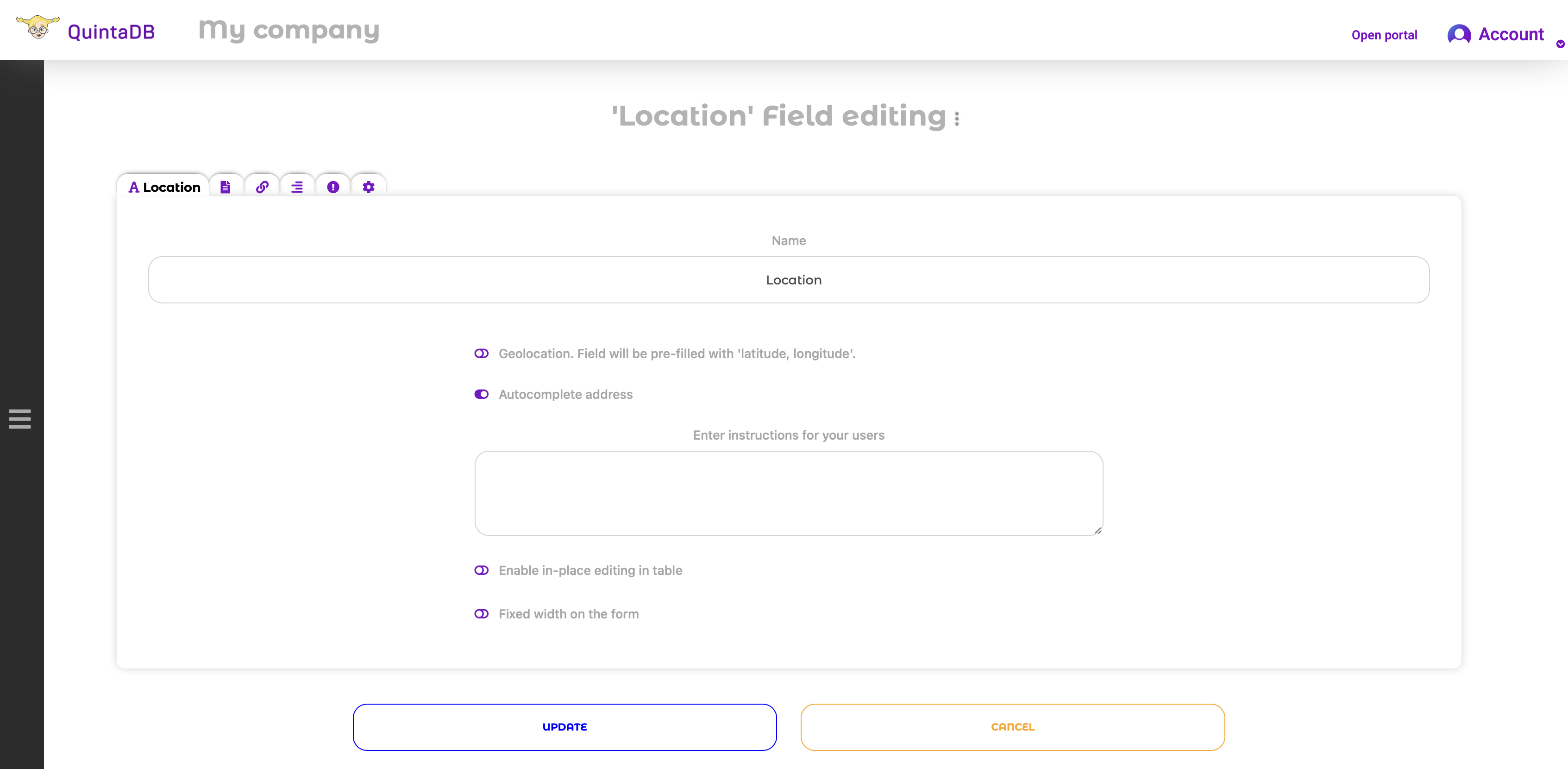Enable the Geolocation toggle
This screenshot has width=1568, height=769.
coord(482,353)
